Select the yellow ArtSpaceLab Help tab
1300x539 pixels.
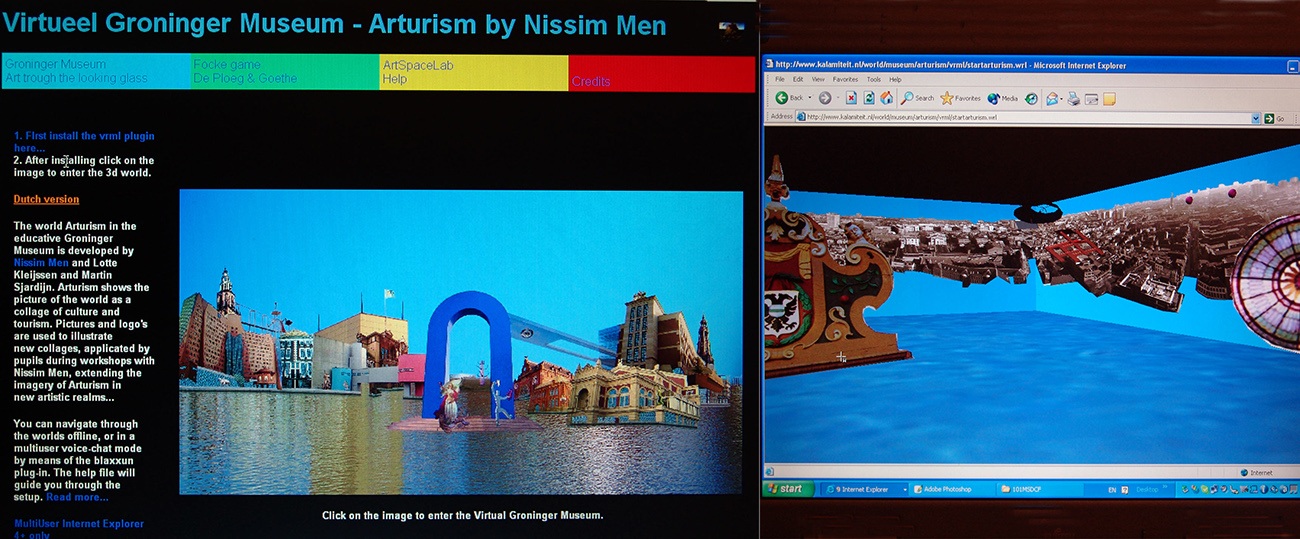tap(474, 72)
